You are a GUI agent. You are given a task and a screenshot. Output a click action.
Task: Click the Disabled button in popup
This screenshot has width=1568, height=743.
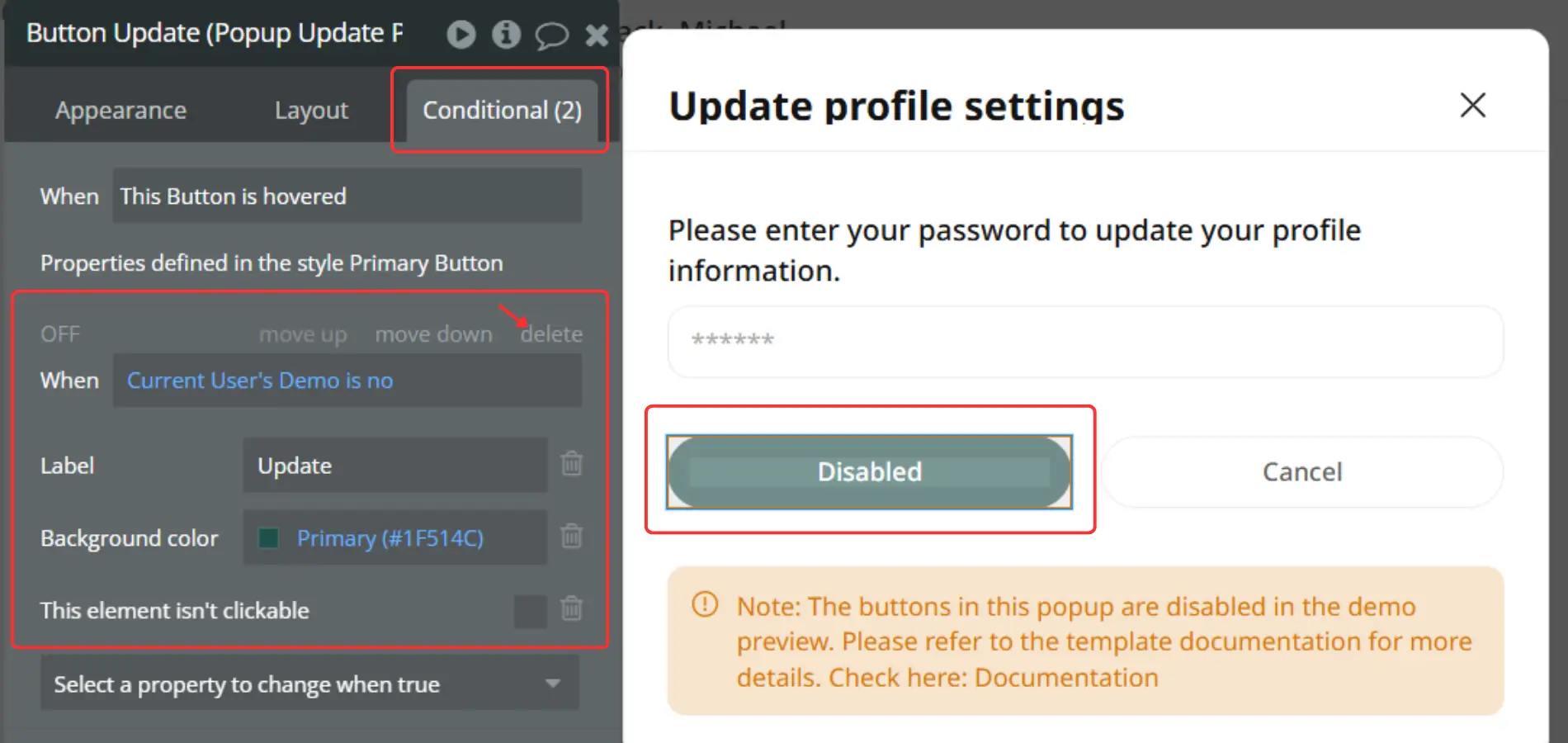pyautogui.click(x=869, y=472)
